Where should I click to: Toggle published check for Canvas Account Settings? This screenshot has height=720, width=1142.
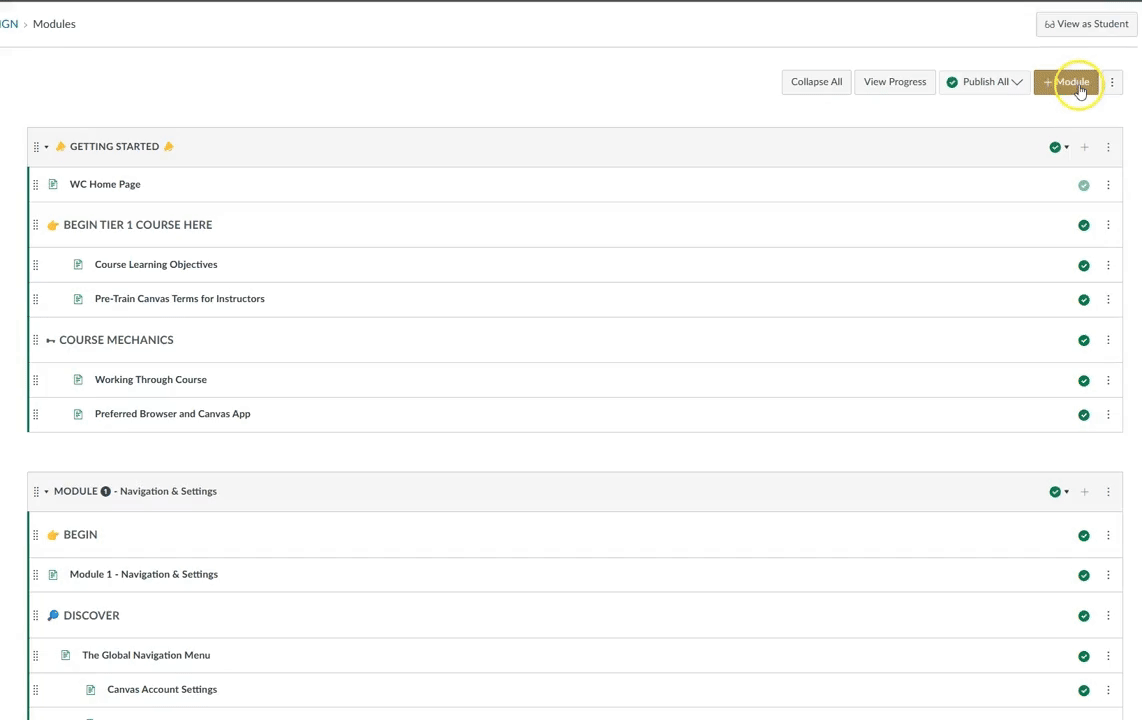coord(1083,690)
